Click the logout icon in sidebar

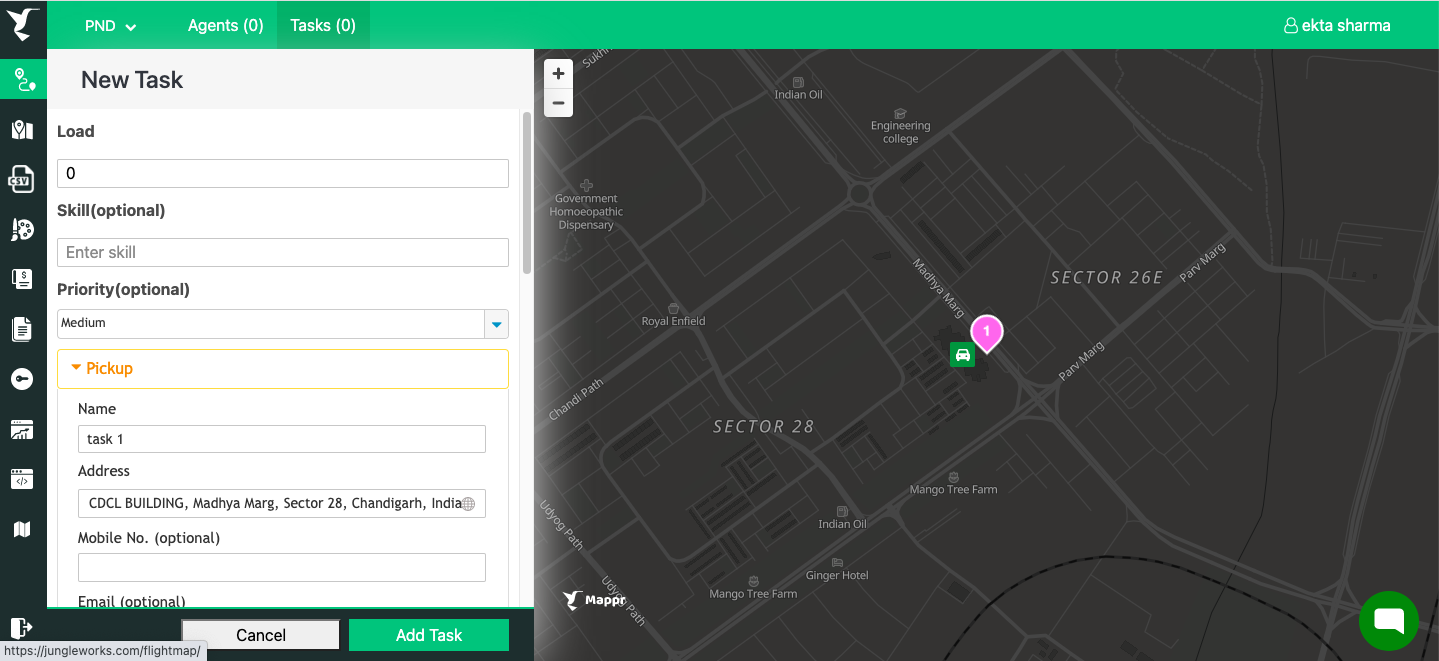tap(21, 627)
